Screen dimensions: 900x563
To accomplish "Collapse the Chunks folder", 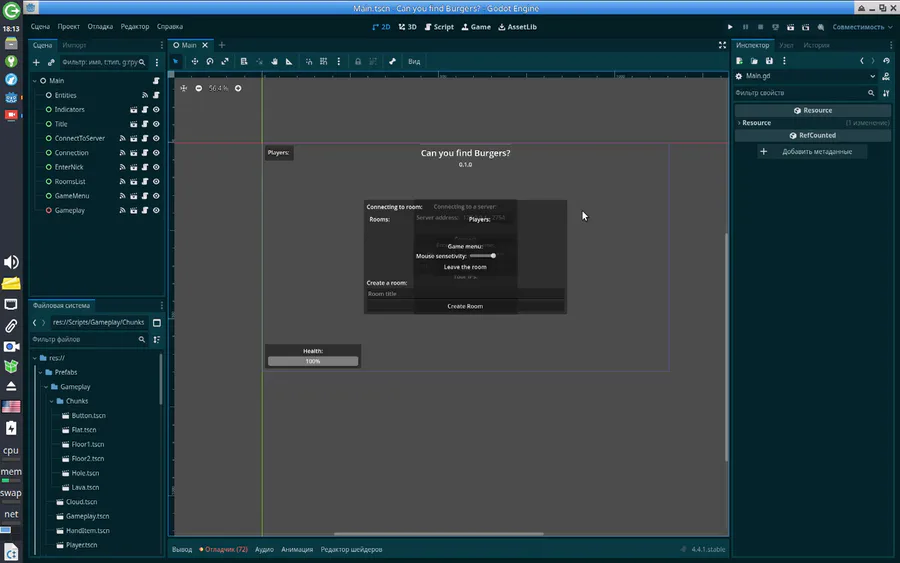I will (52, 401).
